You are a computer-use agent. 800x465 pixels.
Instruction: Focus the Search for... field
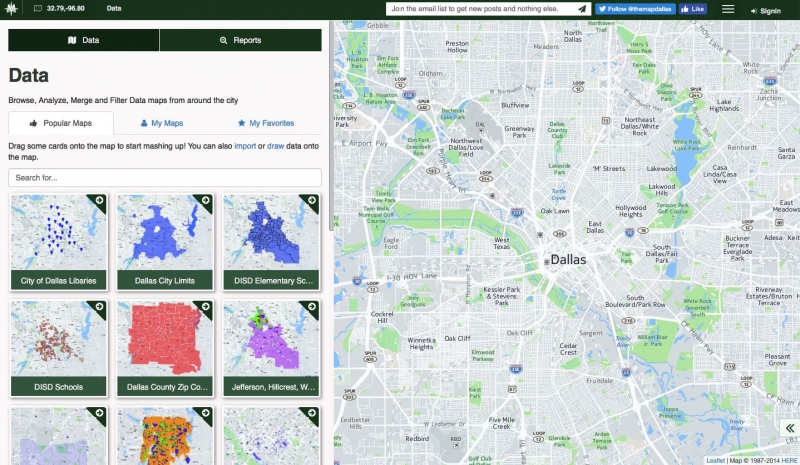[x=165, y=178]
